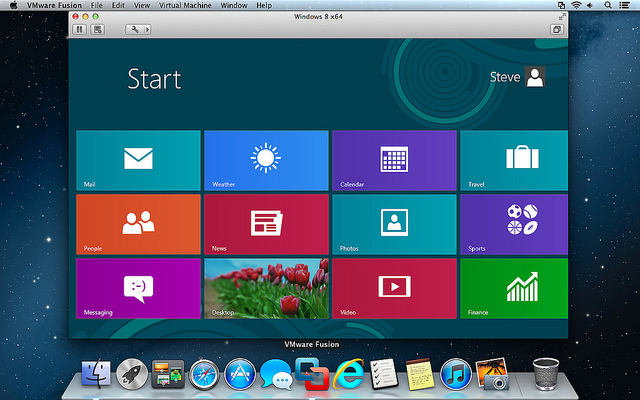The height and width of the screenshot is (400, 640).
Task: Open the View menu
Action: 142,6
